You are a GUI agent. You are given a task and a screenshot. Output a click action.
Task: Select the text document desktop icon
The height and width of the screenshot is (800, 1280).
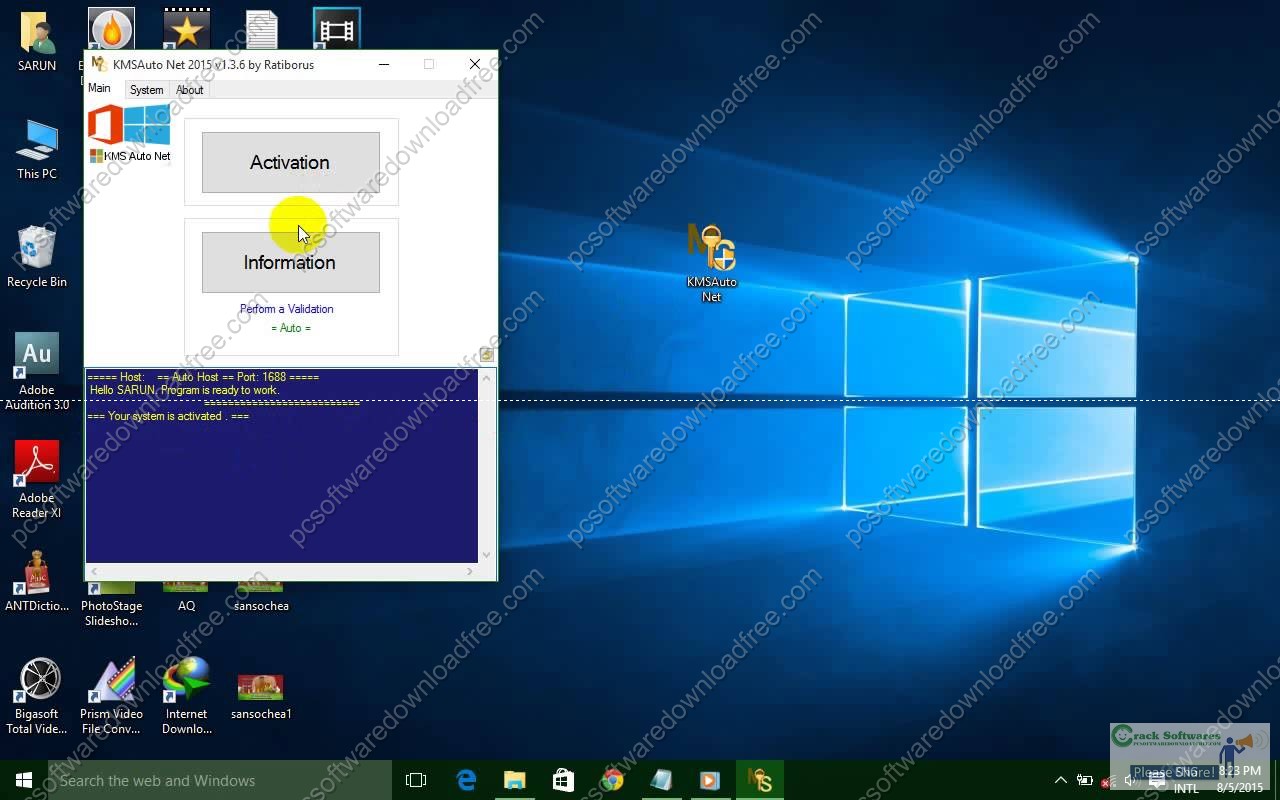(x=261, y=30)
